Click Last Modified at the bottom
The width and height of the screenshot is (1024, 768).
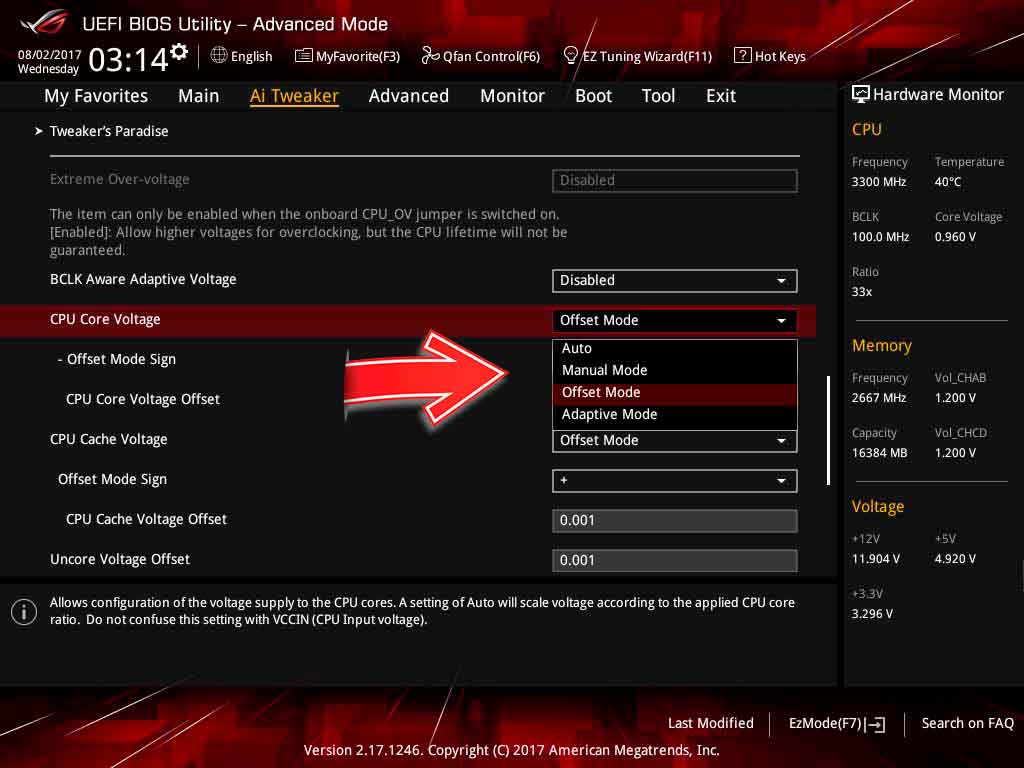pos(711,724)
